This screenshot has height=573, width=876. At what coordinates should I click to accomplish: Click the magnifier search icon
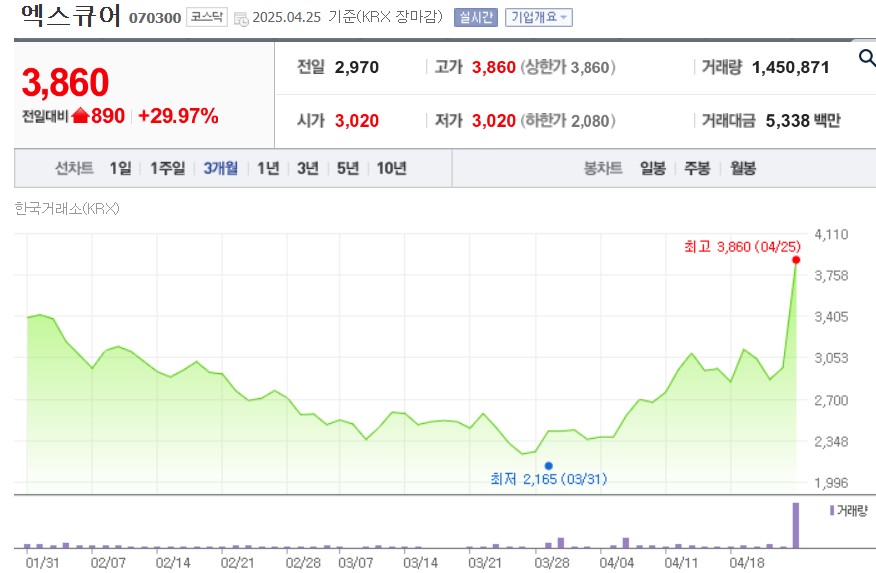pos(867,58)
